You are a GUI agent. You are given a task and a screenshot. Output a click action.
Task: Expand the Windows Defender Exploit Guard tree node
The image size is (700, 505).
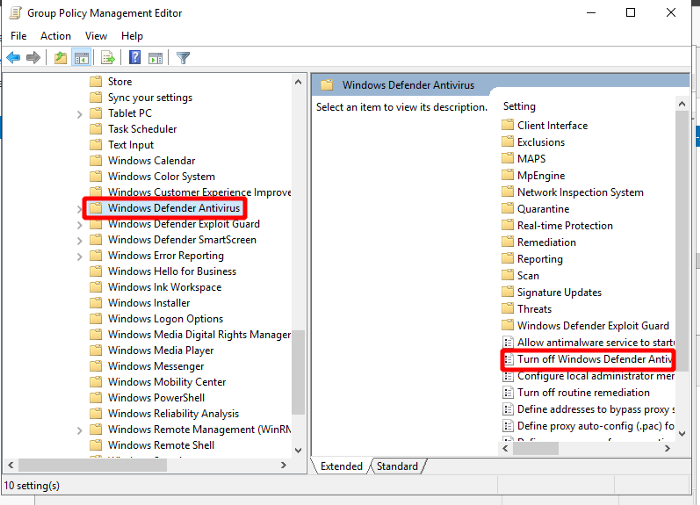click(x=79, y=225)
